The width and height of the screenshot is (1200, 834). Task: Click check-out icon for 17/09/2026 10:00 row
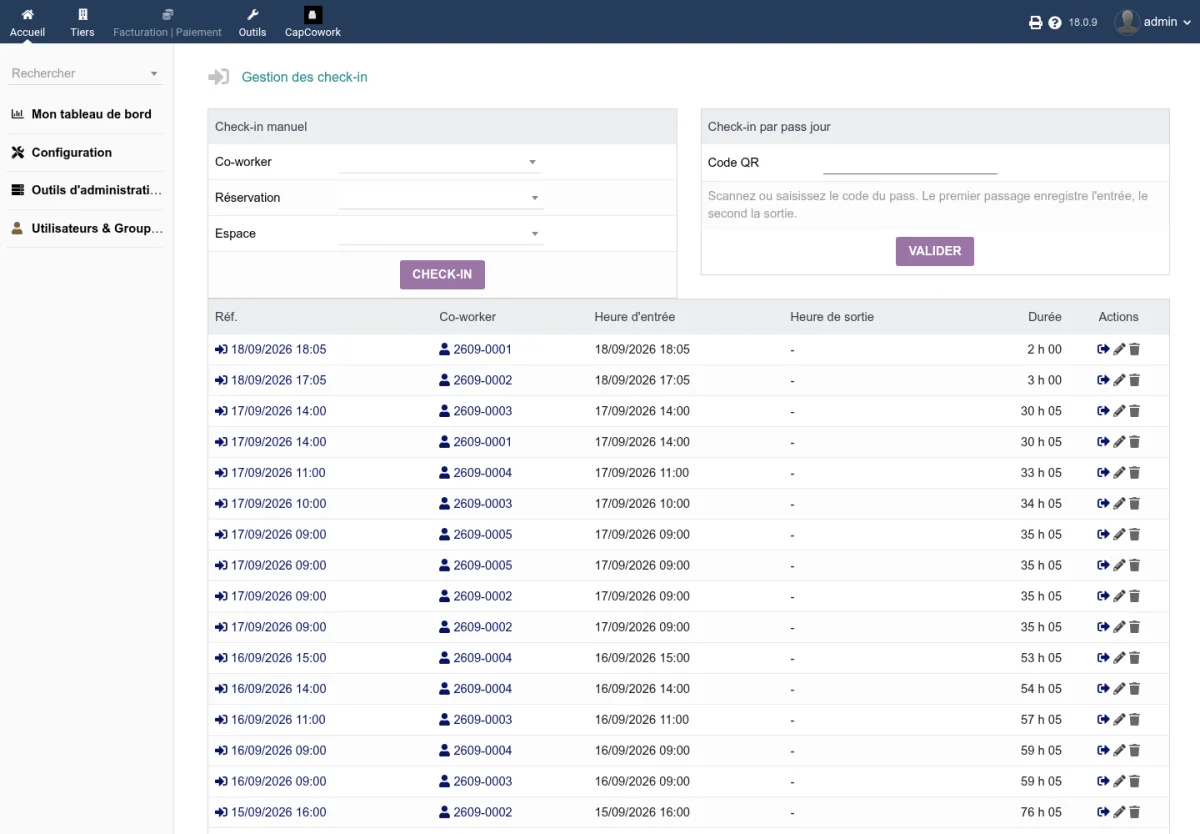[1103, 504]
